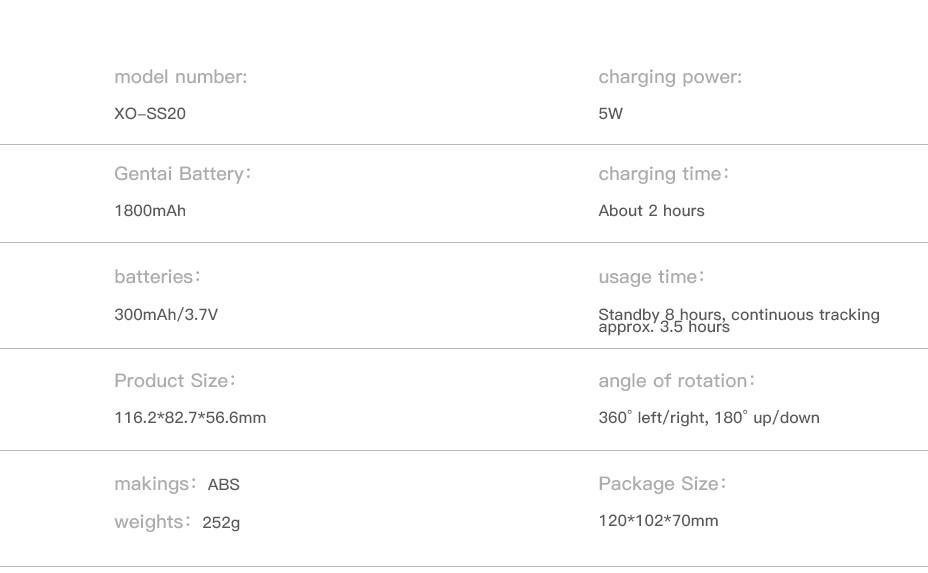Select the XO-SS20 model value
The height and width of the screenshot is (573, 928).
150,114
